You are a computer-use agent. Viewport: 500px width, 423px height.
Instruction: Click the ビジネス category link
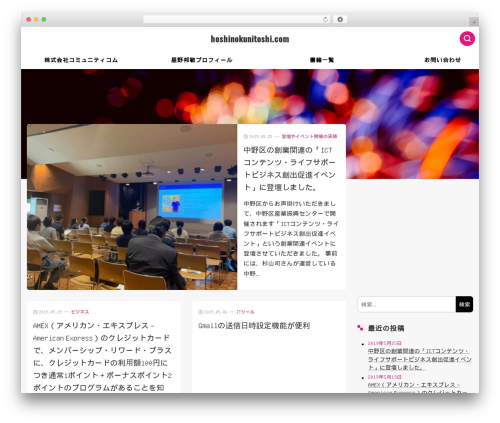point(80,312)
